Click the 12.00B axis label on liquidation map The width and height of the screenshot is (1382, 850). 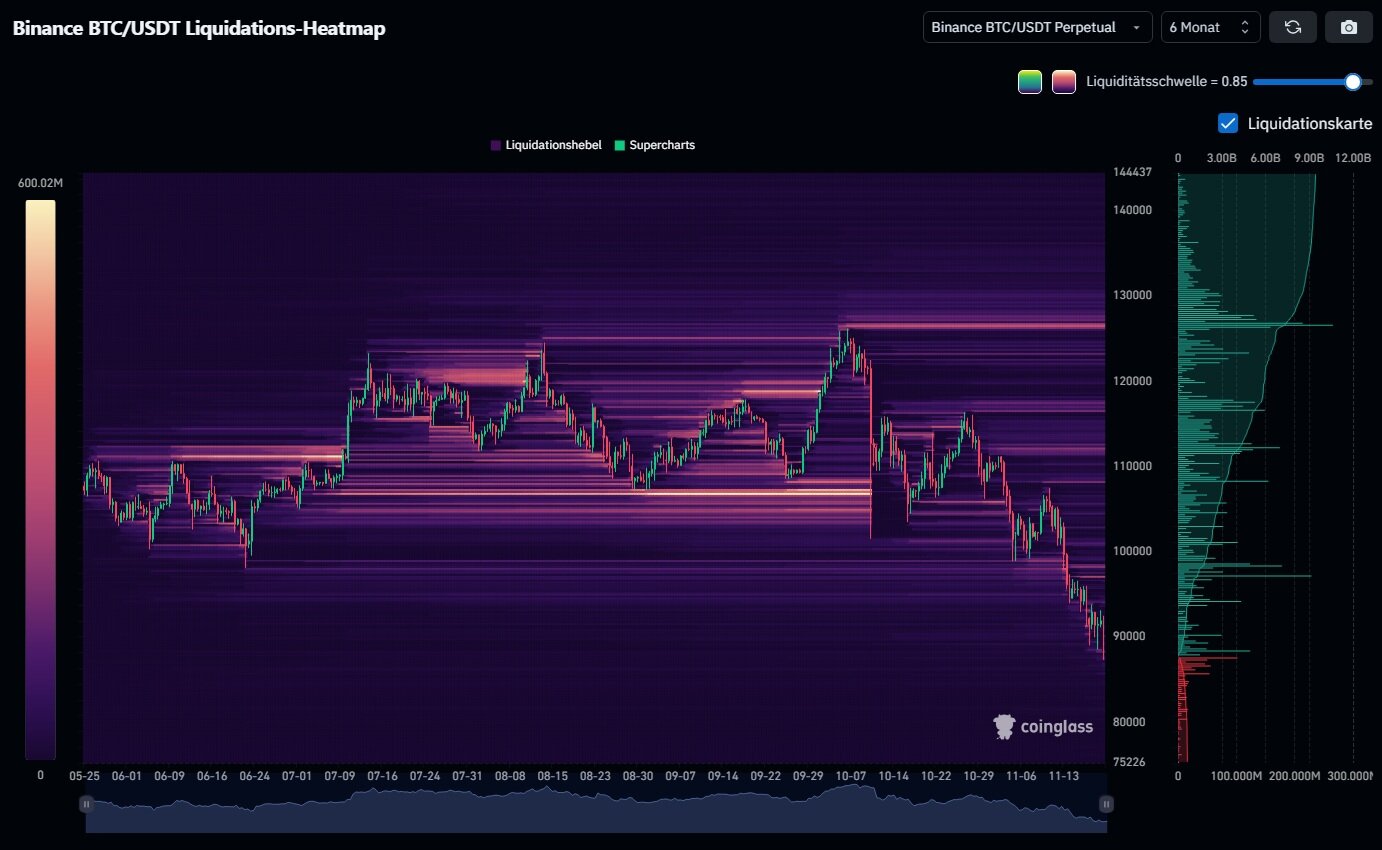pos(1352,158)
